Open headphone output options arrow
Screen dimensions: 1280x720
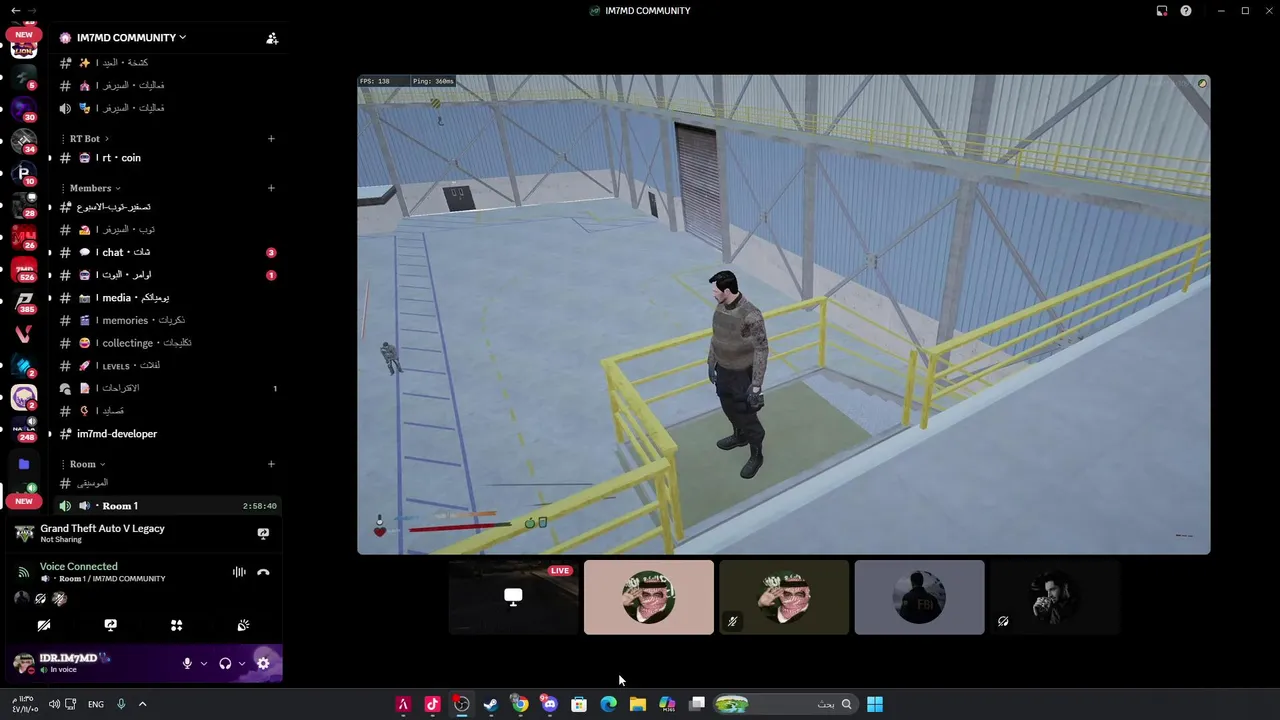(242, 663)
